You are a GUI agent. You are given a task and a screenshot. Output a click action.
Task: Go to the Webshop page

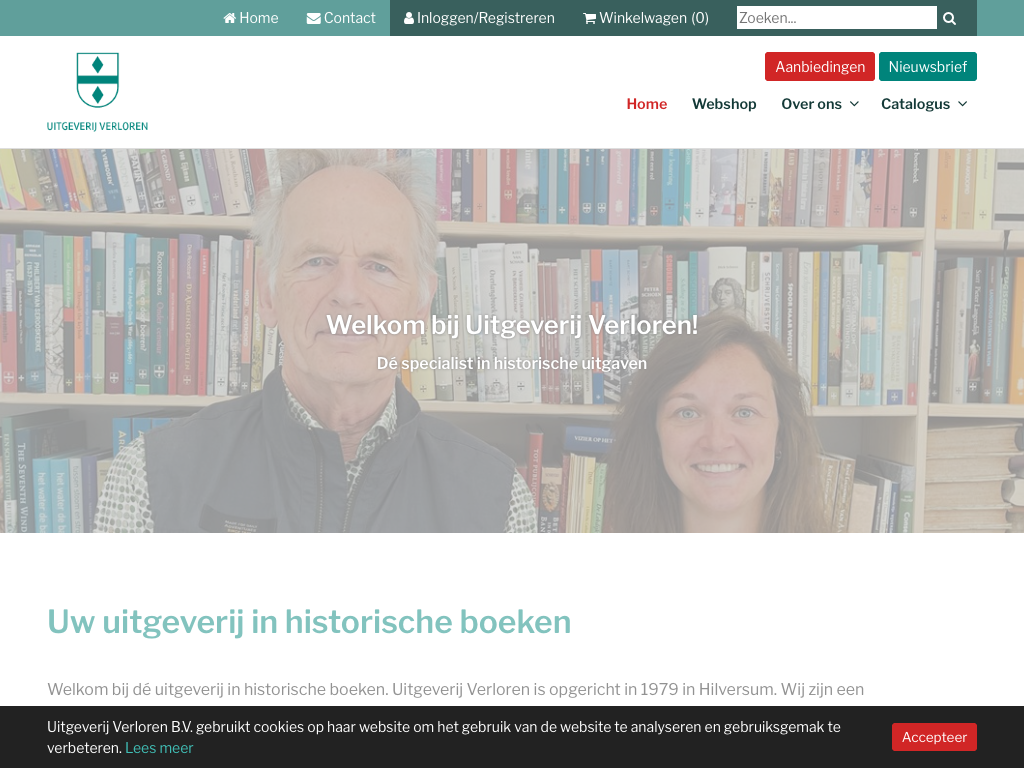tap(724, 104)
